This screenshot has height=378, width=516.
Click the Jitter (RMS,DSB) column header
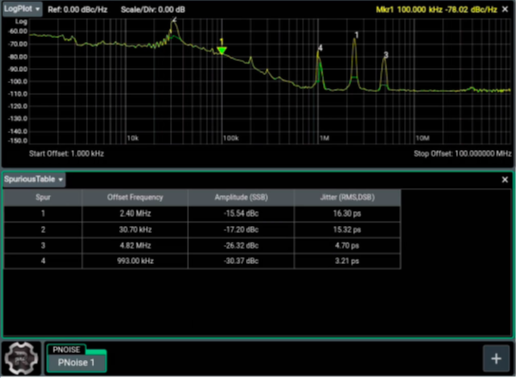point(347,197)
